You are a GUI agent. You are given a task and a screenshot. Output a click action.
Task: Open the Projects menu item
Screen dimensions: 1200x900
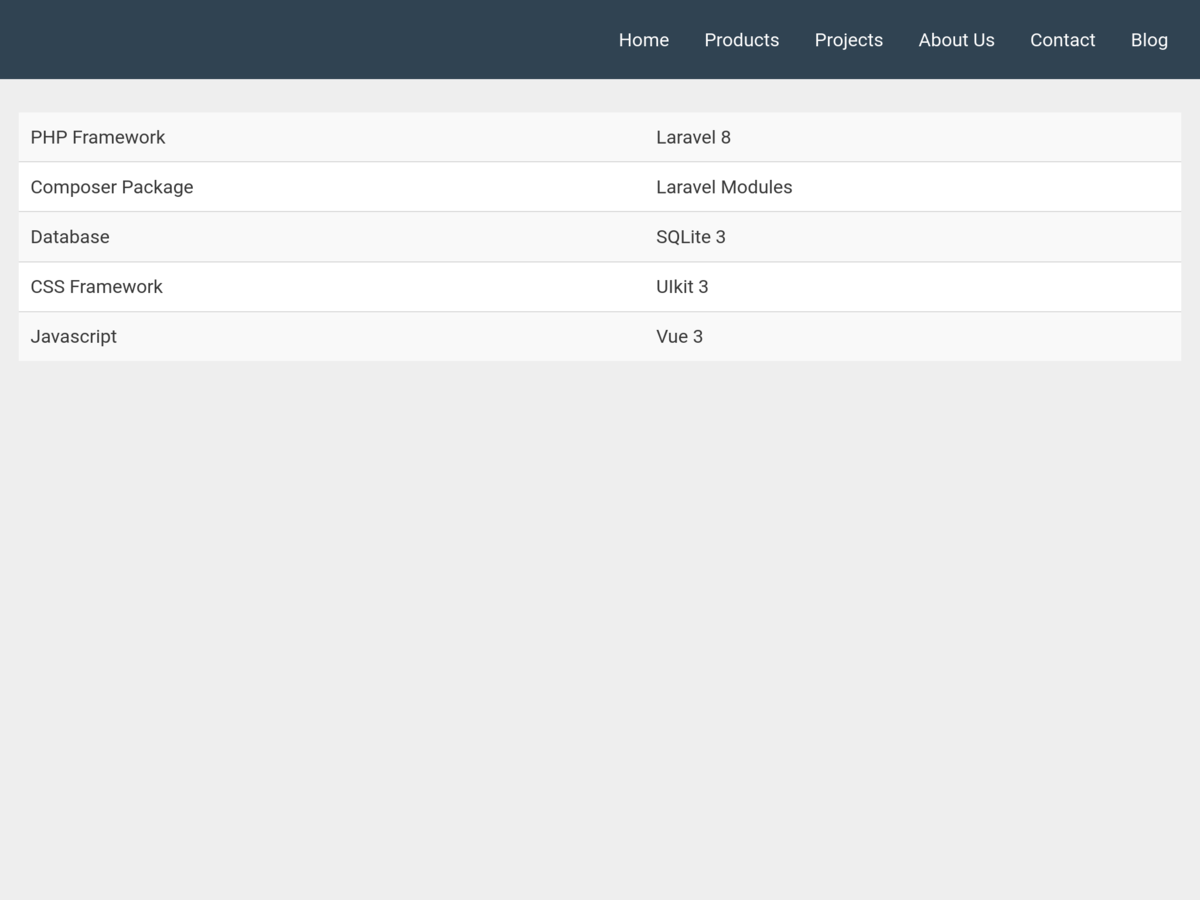848,40
